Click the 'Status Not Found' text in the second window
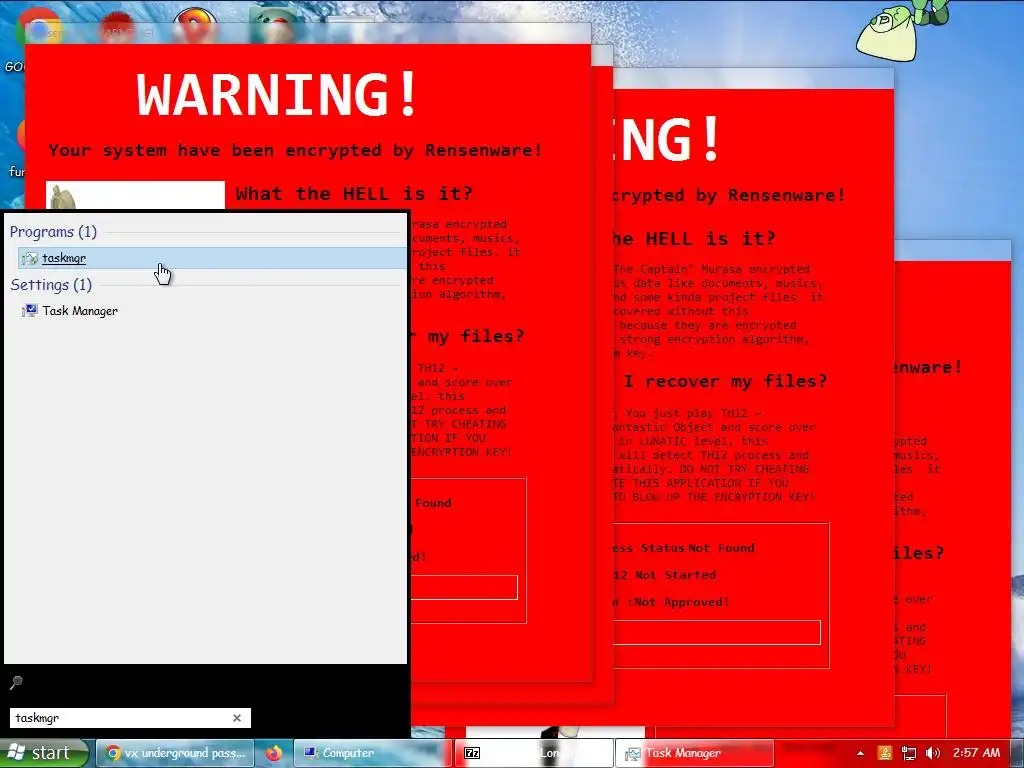Viewport: 1024px width, 768px height. point(697,548)
